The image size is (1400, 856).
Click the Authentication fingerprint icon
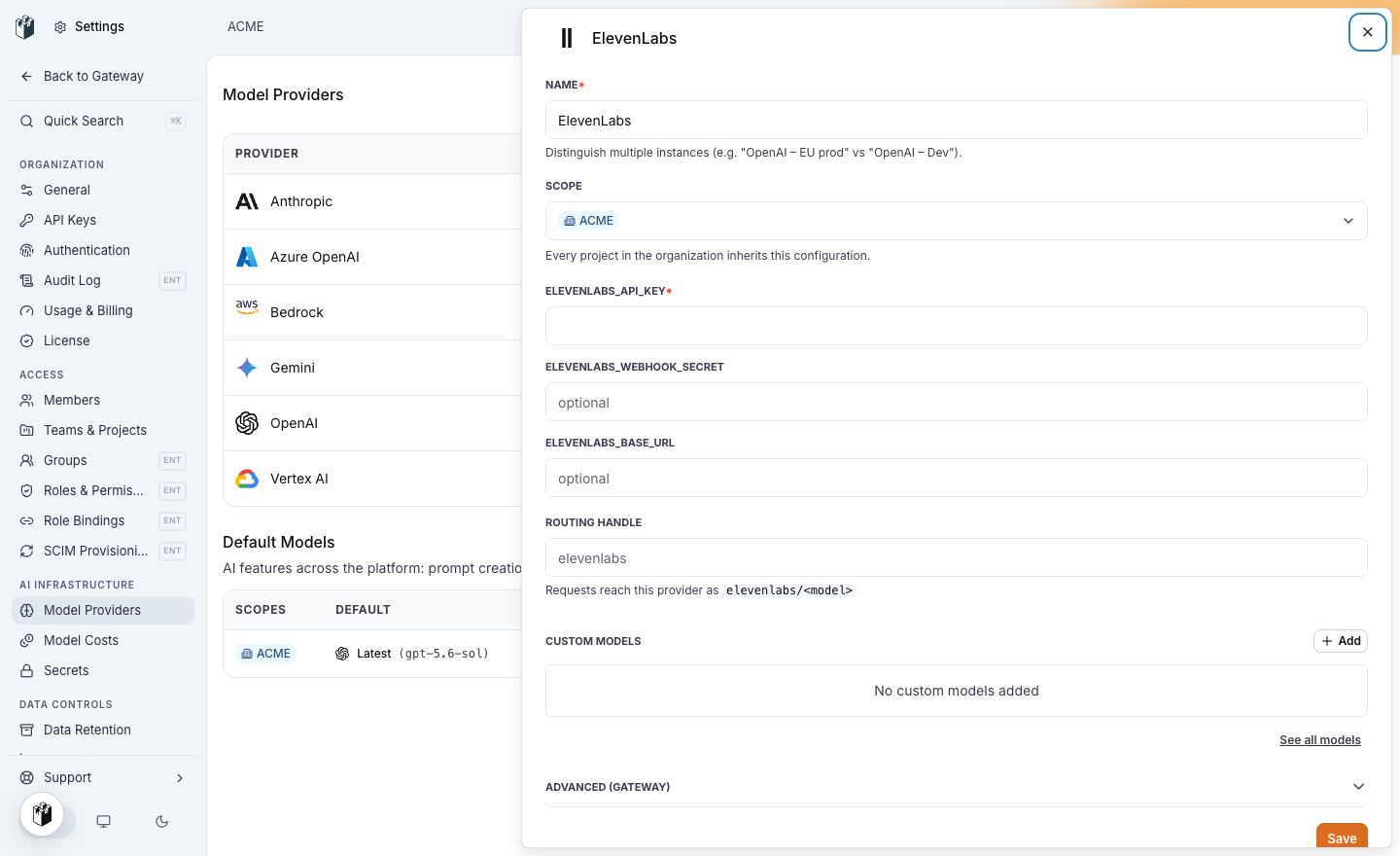(27, 250)
